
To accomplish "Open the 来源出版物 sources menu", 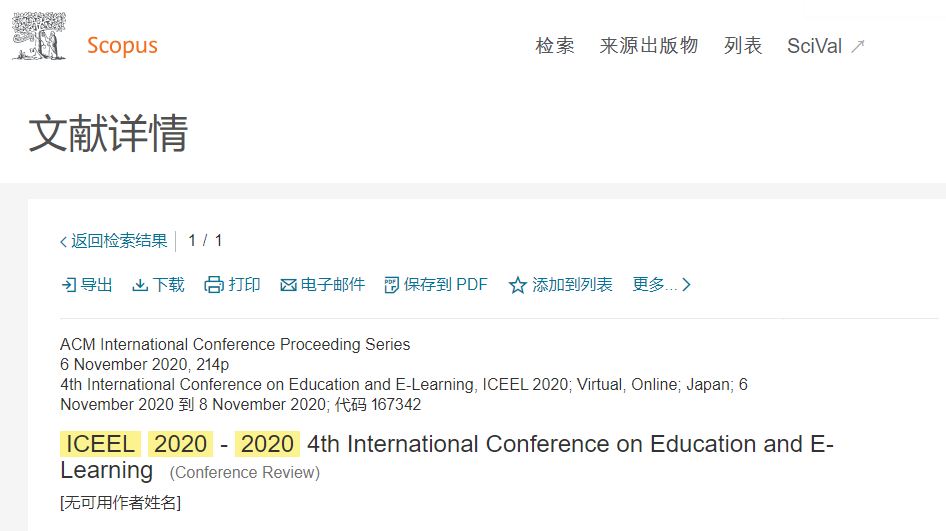I will click(x=649, y=45).
